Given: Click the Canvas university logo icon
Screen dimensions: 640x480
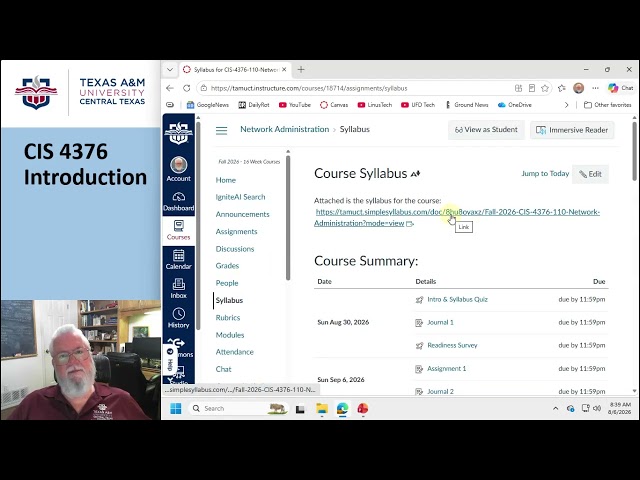Looking at the screenshot, I should click(178, 133).
